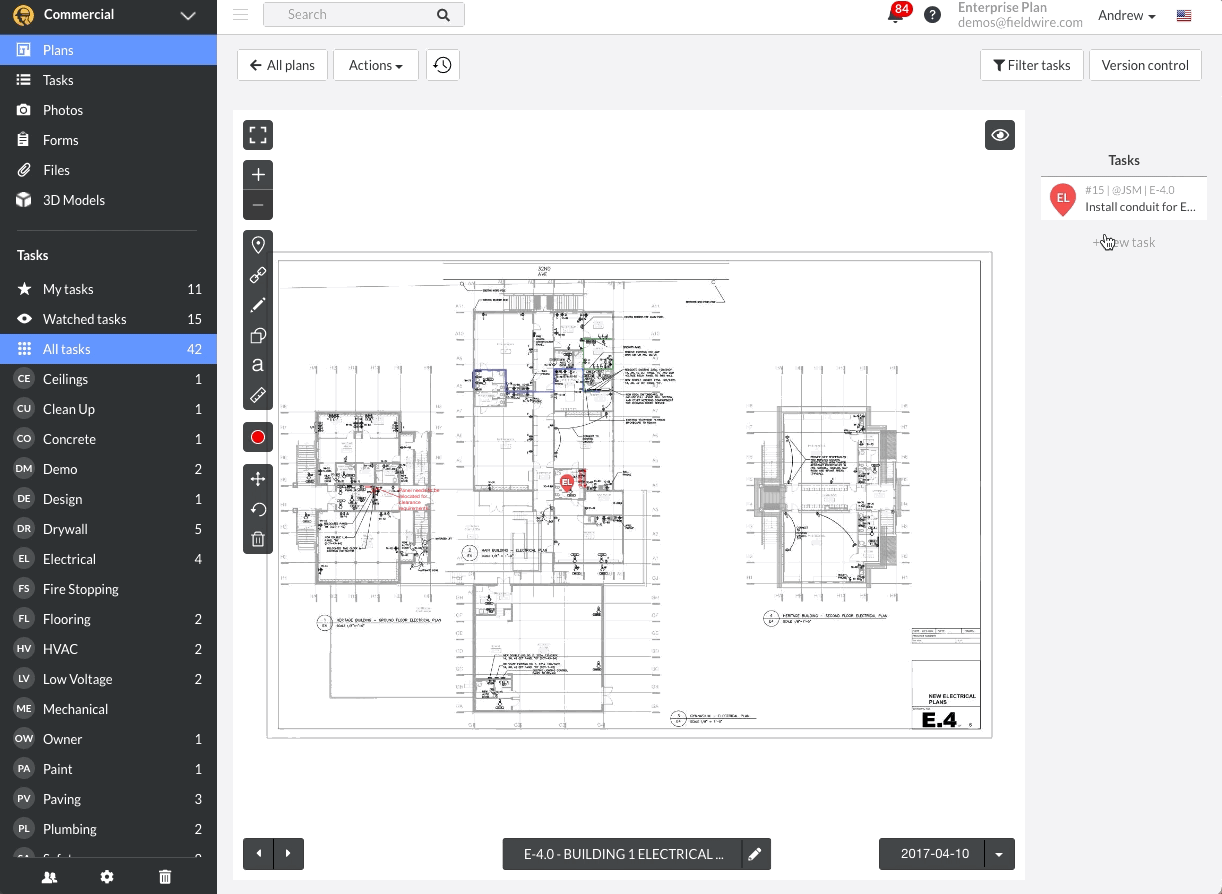The width and height of the screenshot is (1222, 894).
Task: Select the hyperlink tool in toolbar
Action: [258, 275]
